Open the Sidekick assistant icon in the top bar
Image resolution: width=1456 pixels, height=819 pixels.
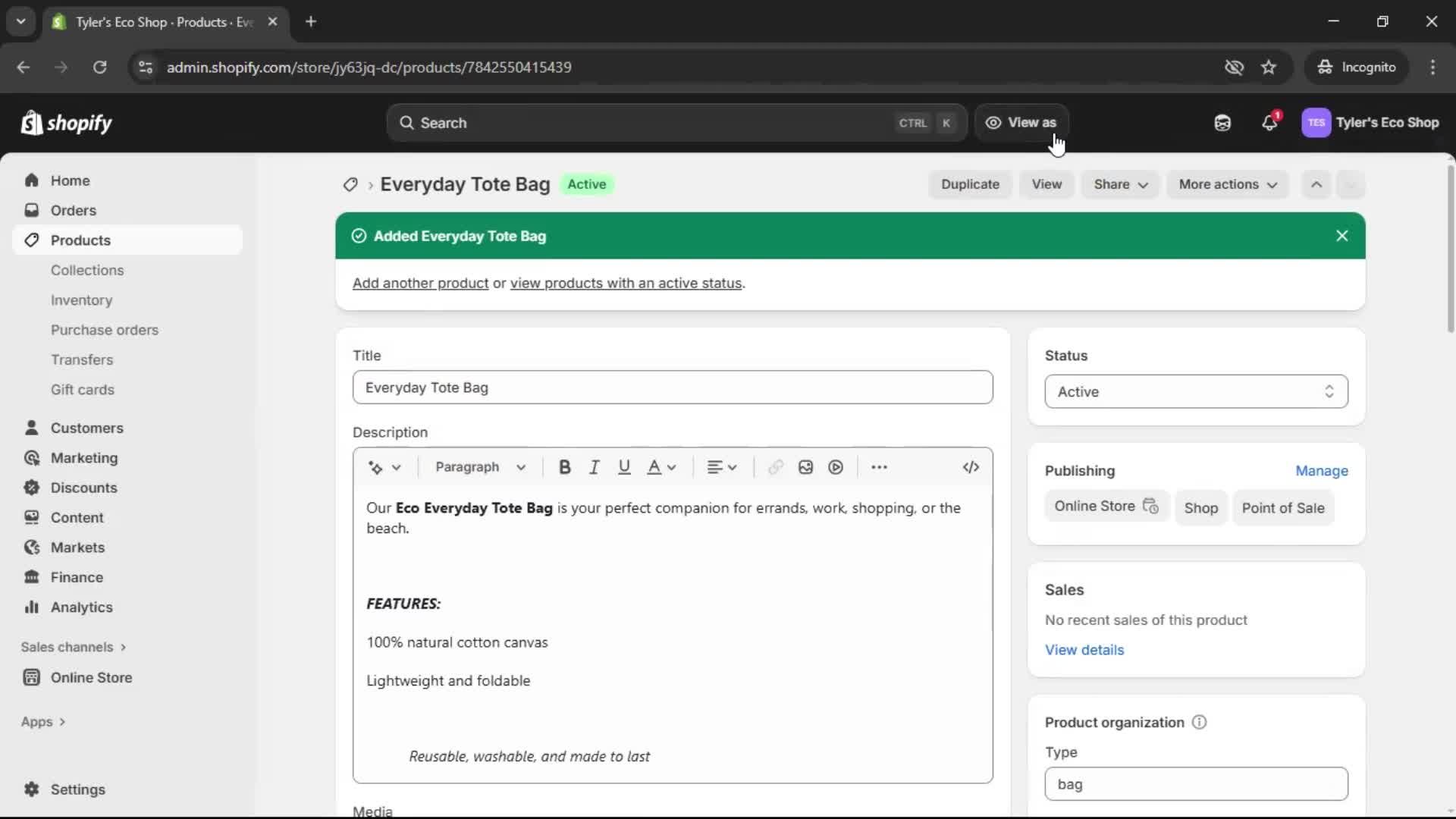click(1222, 122)
